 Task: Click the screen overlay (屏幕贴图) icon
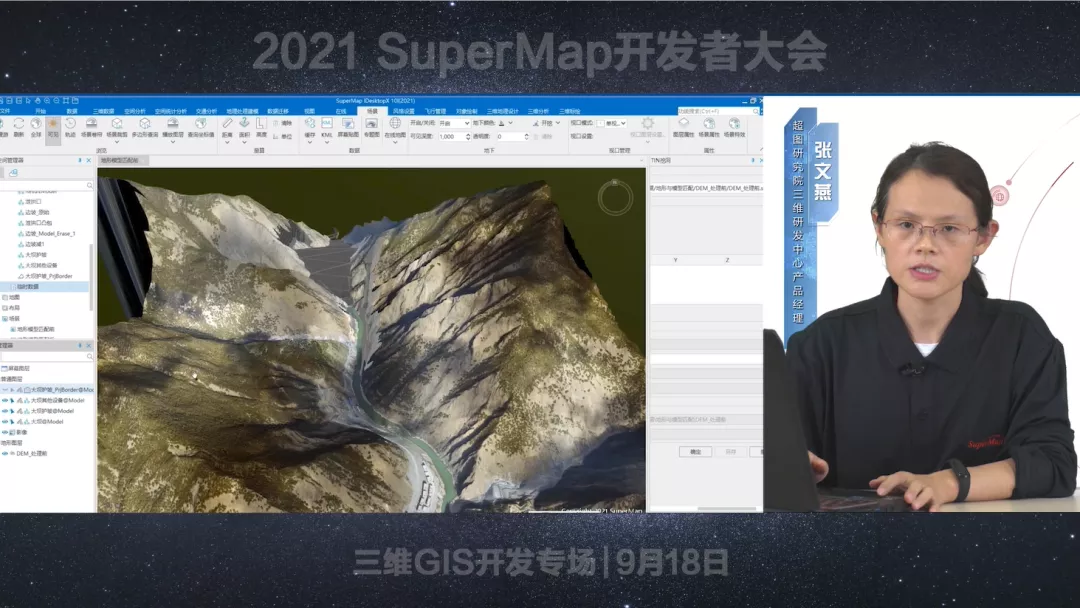pos(348,123)
